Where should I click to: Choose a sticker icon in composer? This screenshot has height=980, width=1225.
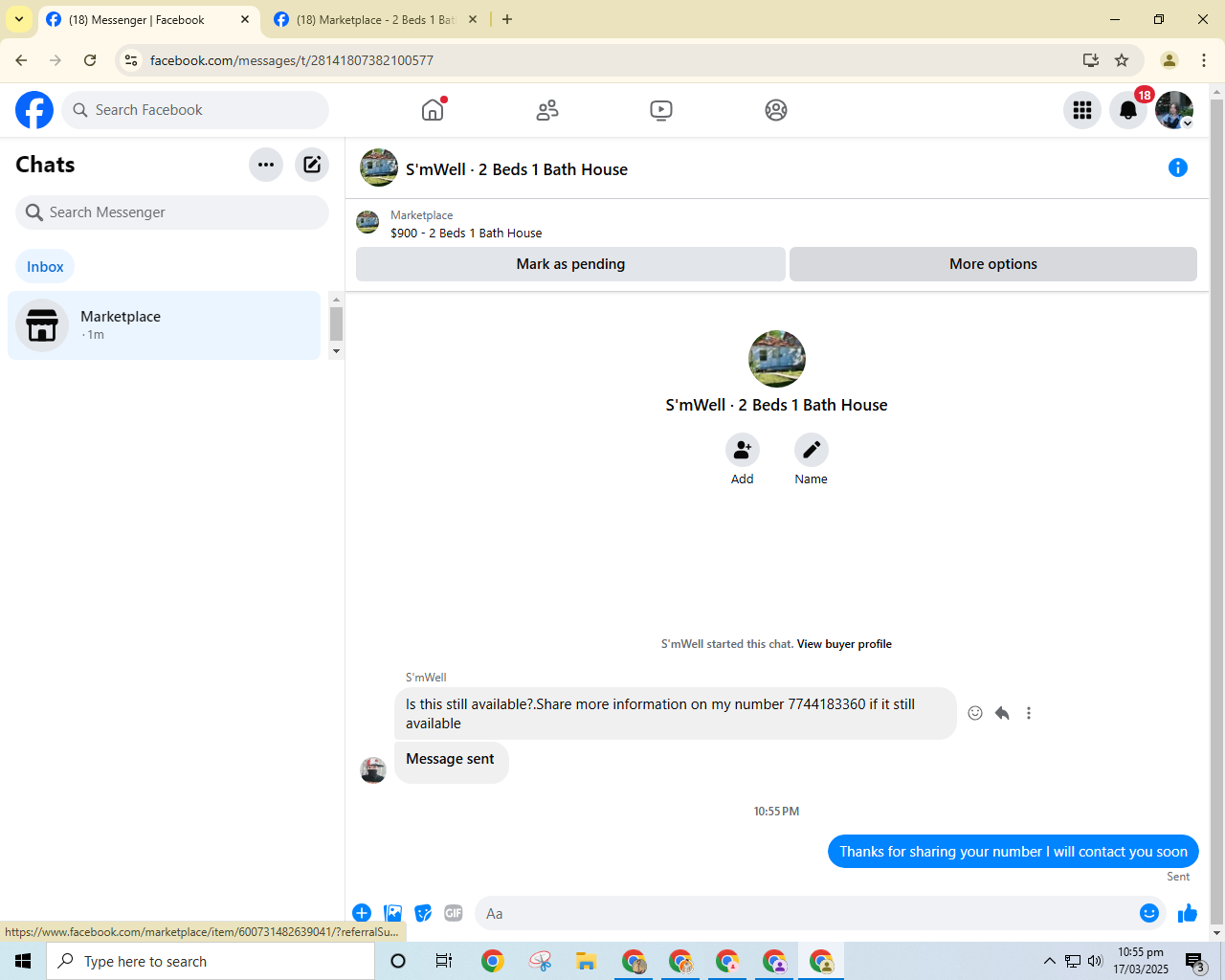pyautogui.click(x=424, y=913)
